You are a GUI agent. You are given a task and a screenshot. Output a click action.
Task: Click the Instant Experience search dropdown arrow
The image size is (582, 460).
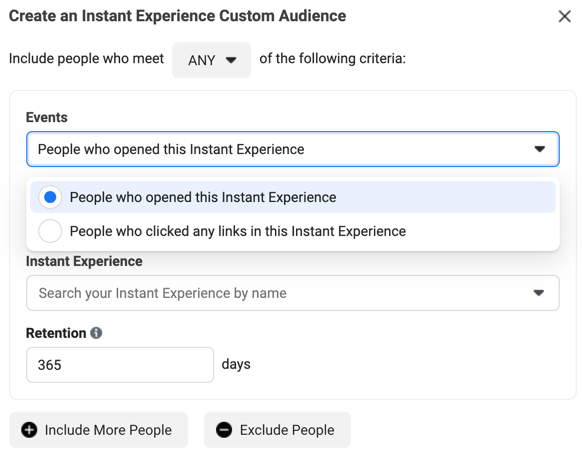click(x=539, y=293)
